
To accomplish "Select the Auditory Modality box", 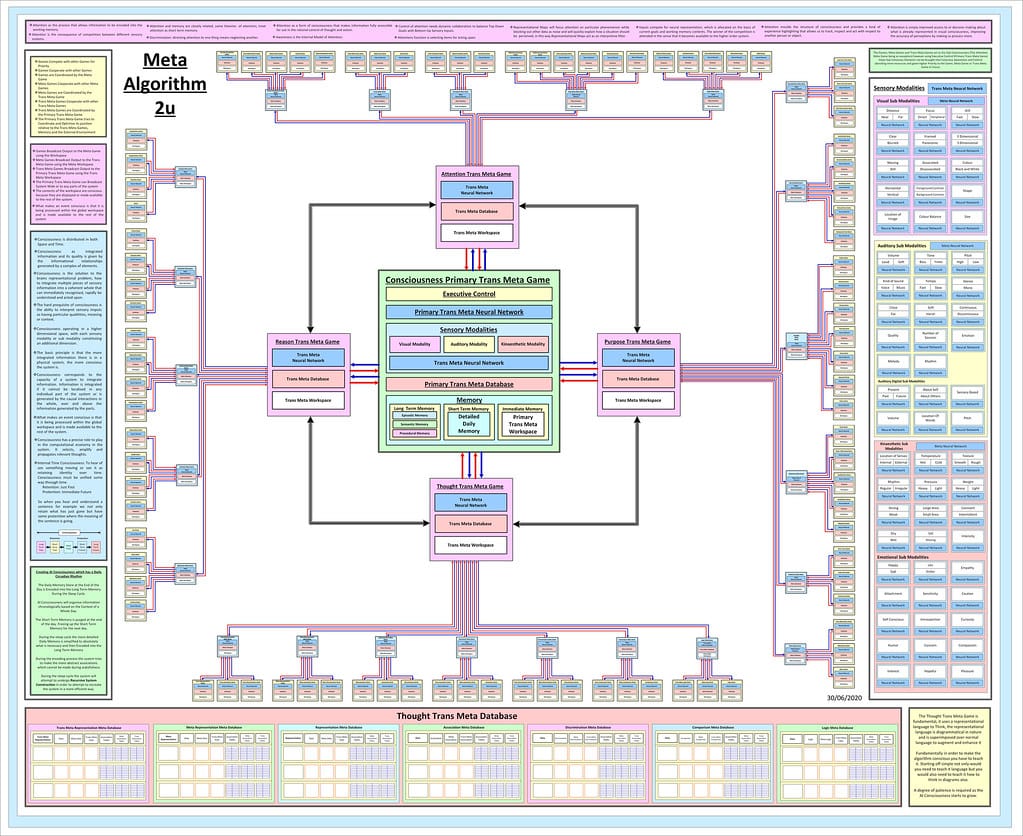I will click(468, 344).
